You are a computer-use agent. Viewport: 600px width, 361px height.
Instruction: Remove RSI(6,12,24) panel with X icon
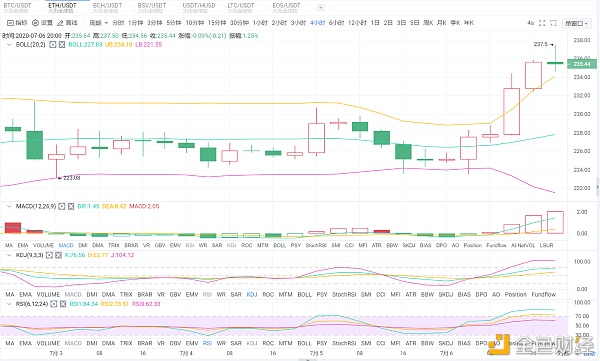[63, 304]
